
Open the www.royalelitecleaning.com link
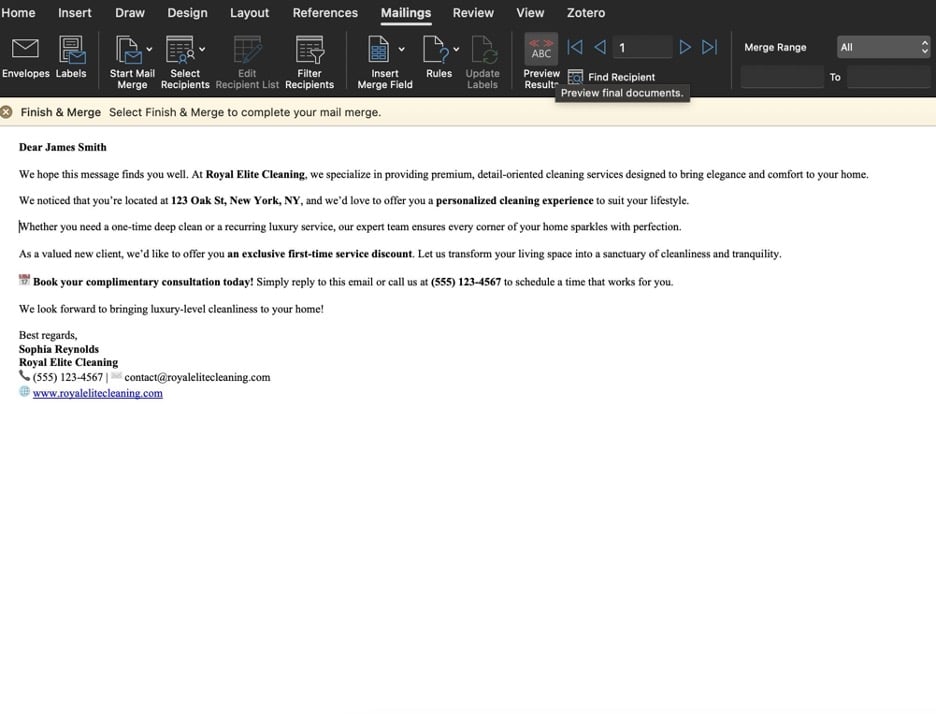[96, 392]
